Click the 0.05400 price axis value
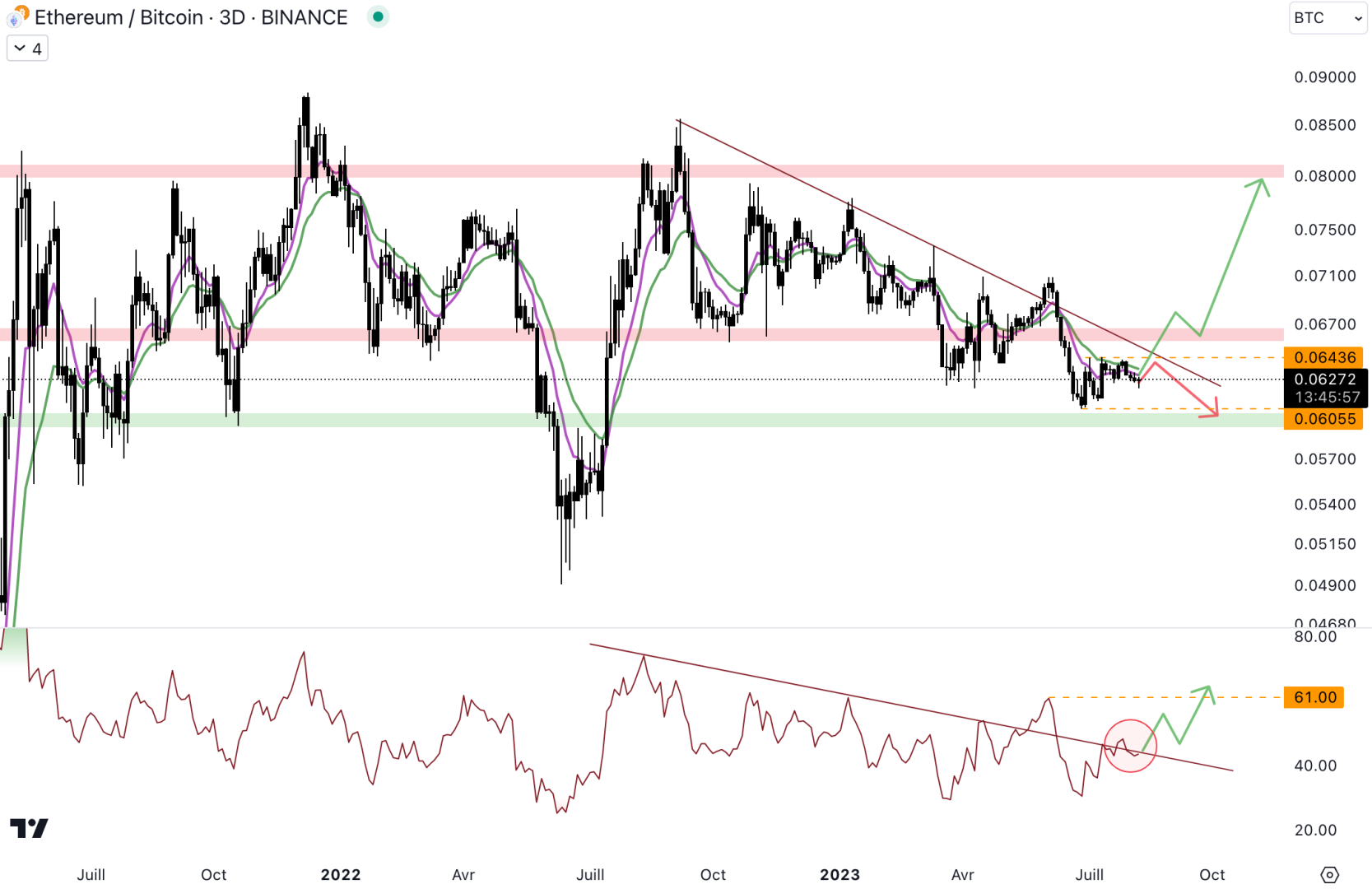The image size is (1372, 889). [x=1325, y=505]
